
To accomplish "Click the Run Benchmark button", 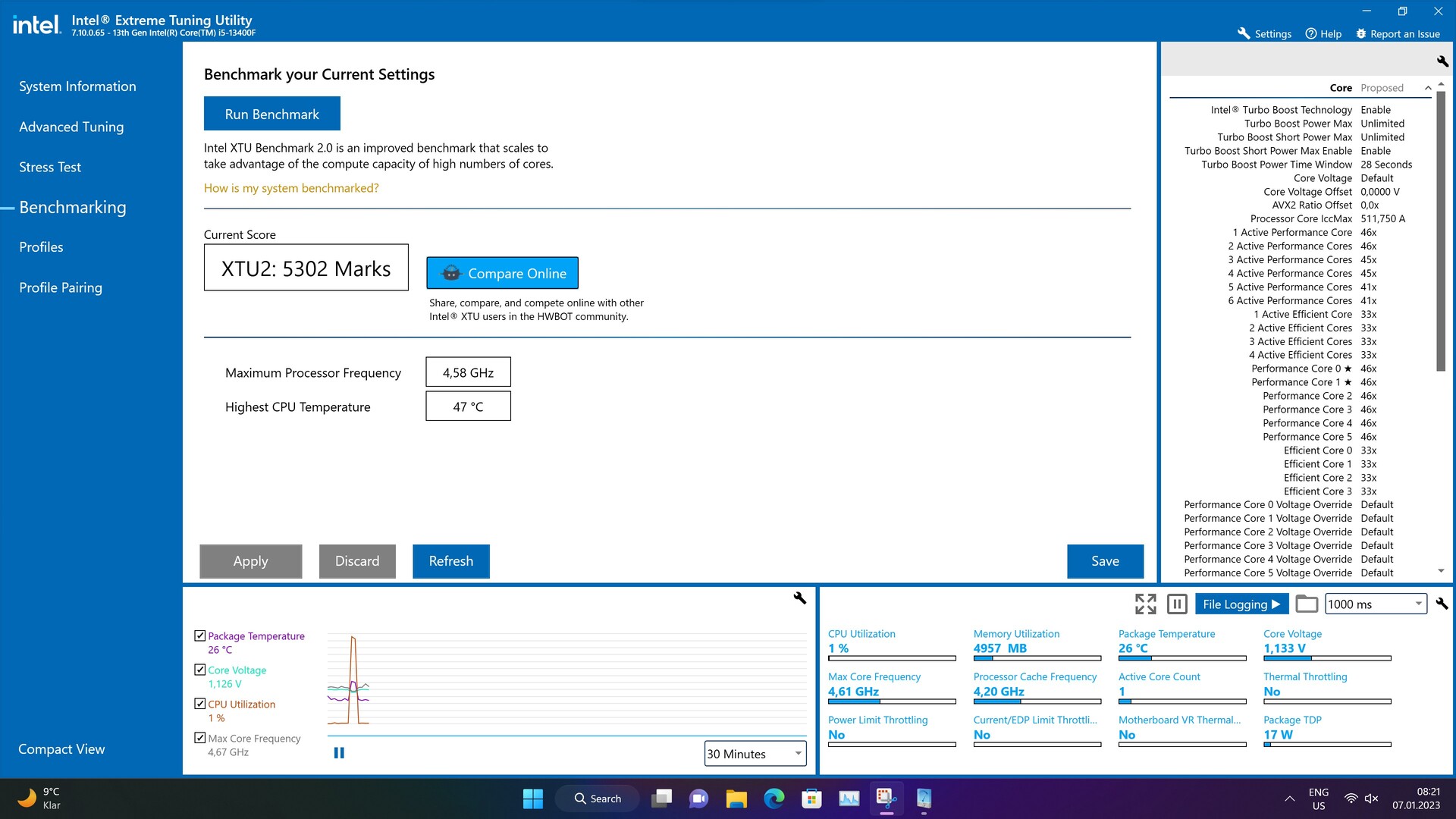I will (x=271, y=114).
